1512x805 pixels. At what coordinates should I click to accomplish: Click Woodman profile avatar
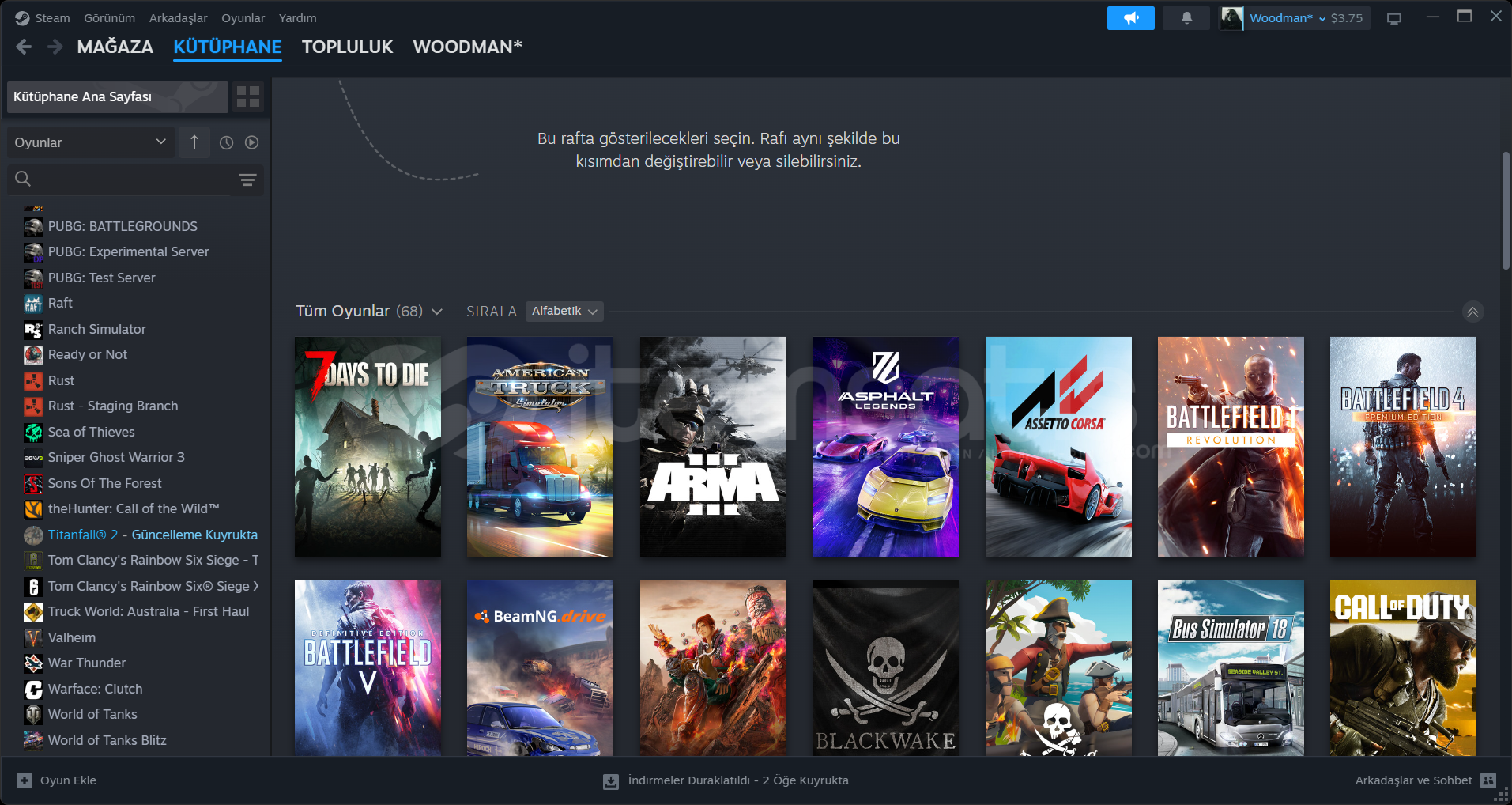point(1231,18)
